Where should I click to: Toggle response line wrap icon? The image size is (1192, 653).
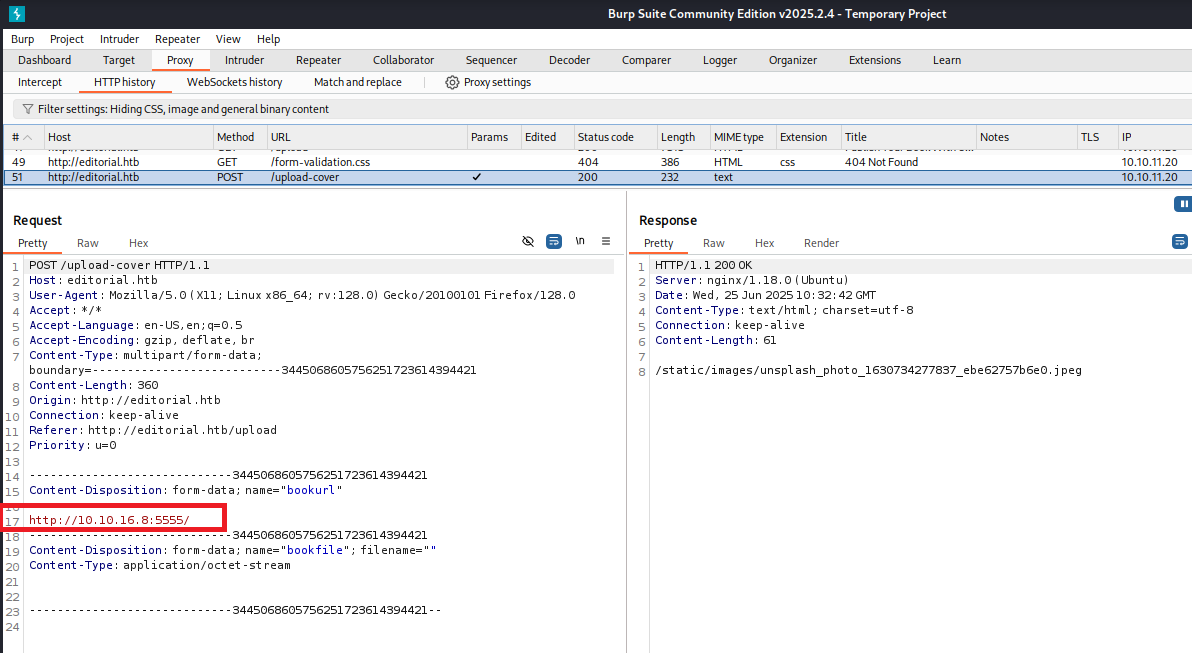(x=1179, y=241)
